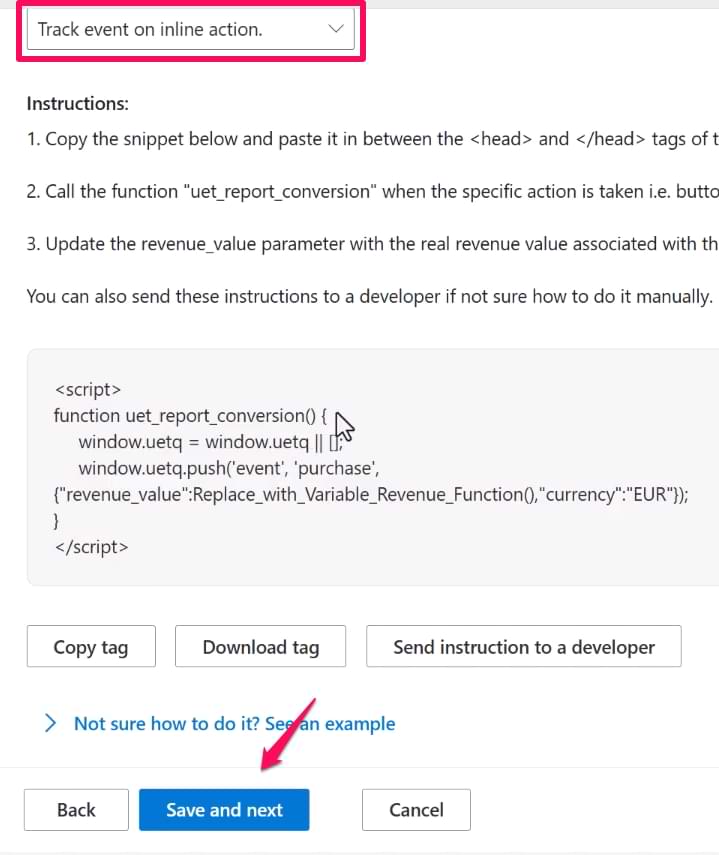This screenshot has width=719, height=855.
Task: Click 'Send instruction to a developer'
Action: [523, 647]
